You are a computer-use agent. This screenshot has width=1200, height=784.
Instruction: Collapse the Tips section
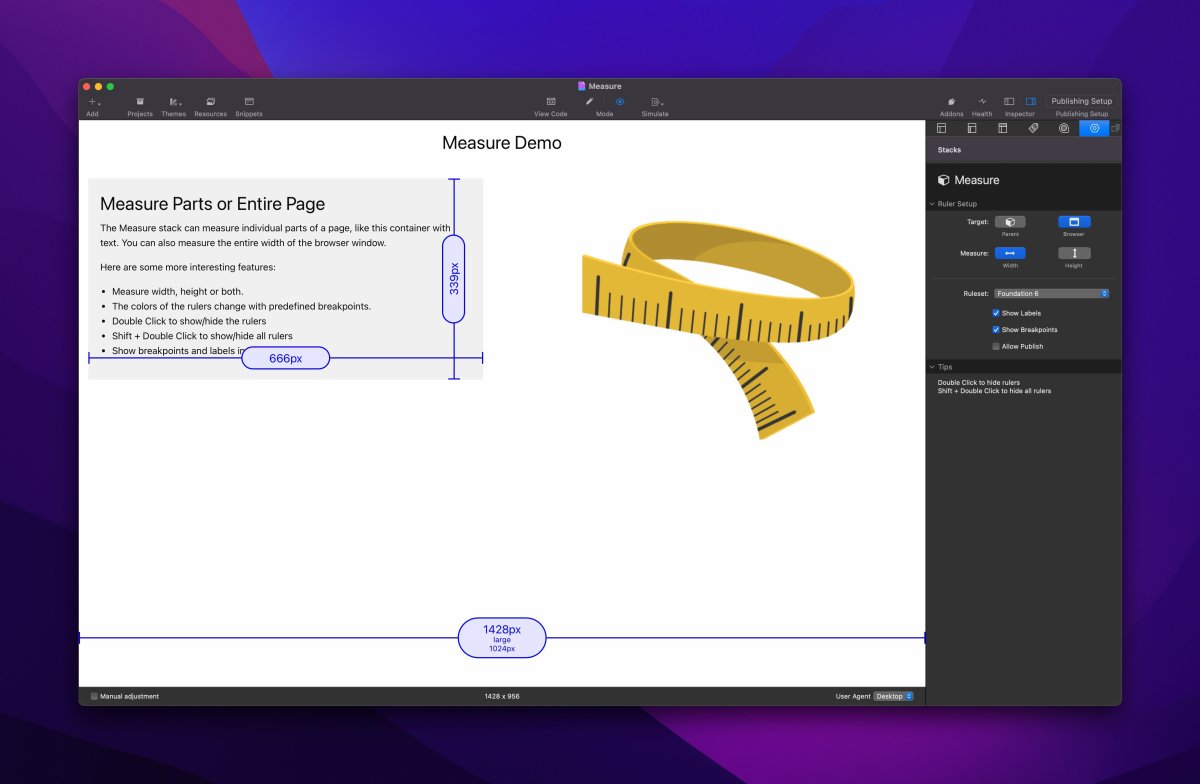[932, 367]
